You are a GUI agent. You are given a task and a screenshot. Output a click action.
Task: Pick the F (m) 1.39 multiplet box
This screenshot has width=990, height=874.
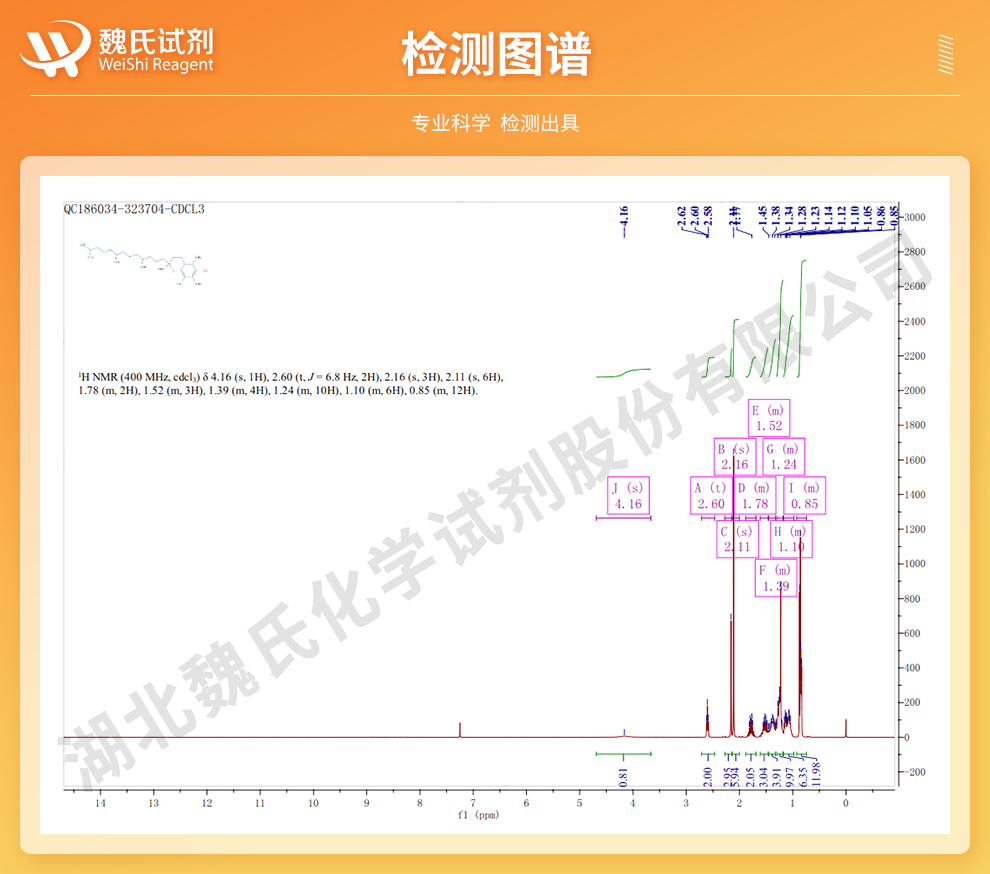[776, 578]
